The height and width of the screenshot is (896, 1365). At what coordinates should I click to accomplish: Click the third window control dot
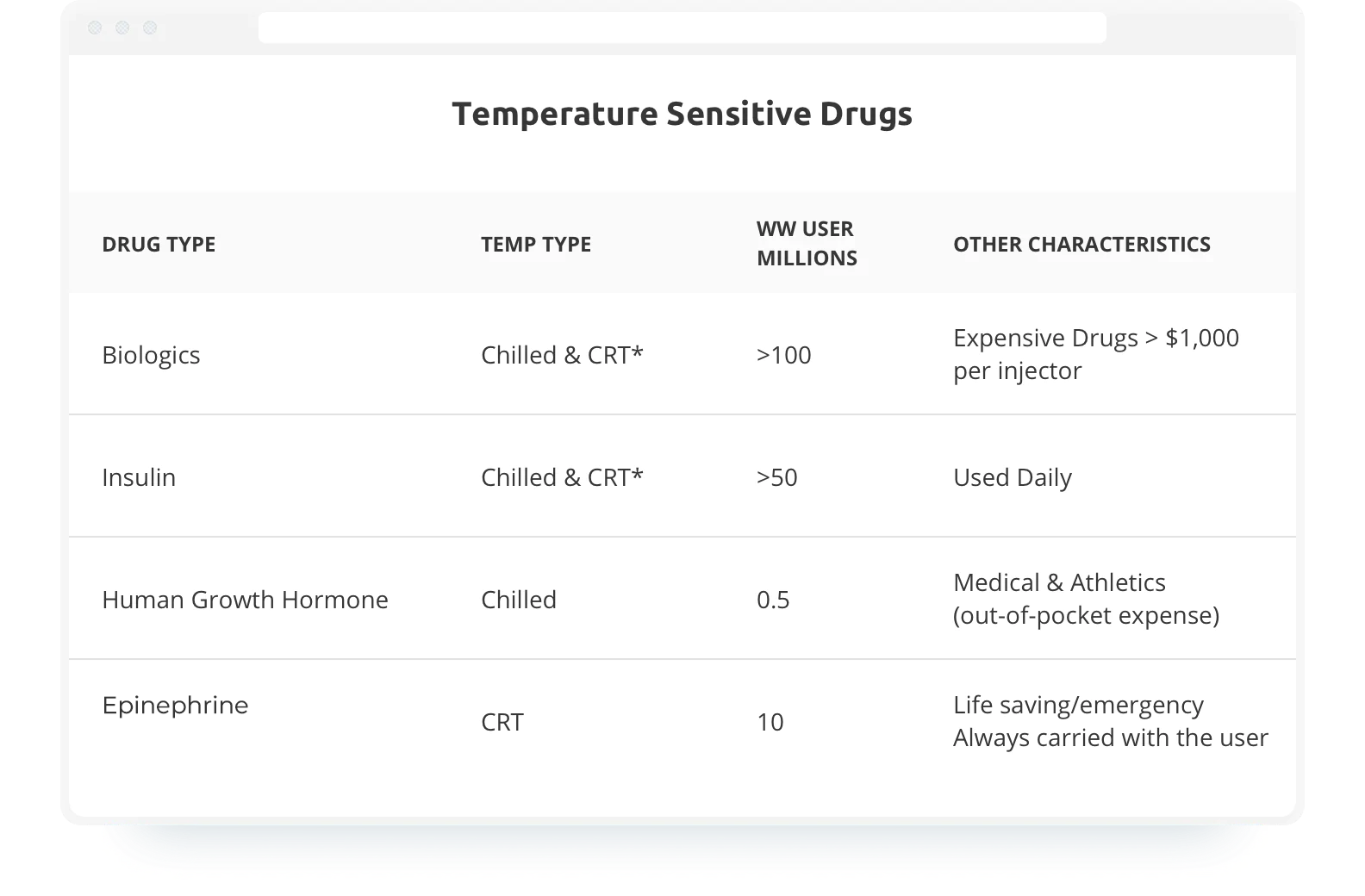(150, 28)
